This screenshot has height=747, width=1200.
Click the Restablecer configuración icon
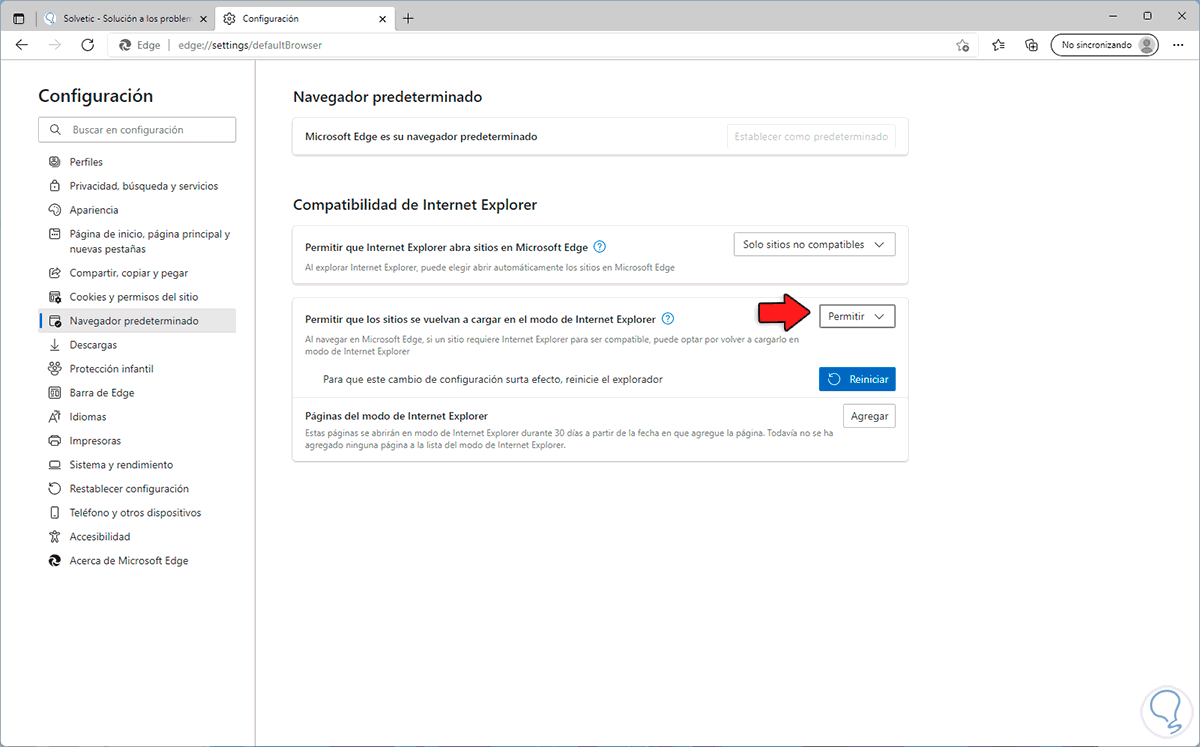pyautogui.click(x=55, y=489)
